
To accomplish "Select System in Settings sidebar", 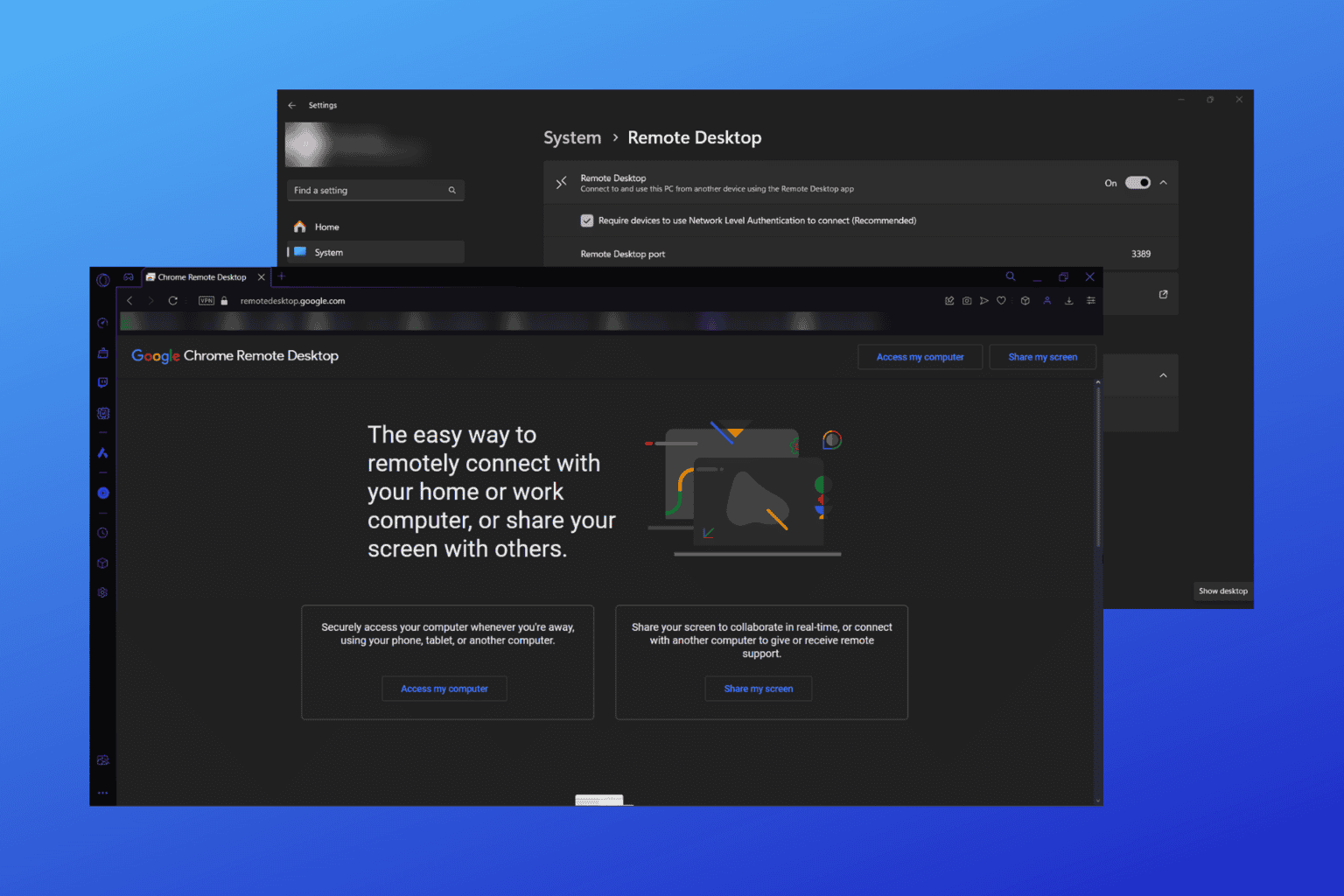I will [x=375, y=252].
